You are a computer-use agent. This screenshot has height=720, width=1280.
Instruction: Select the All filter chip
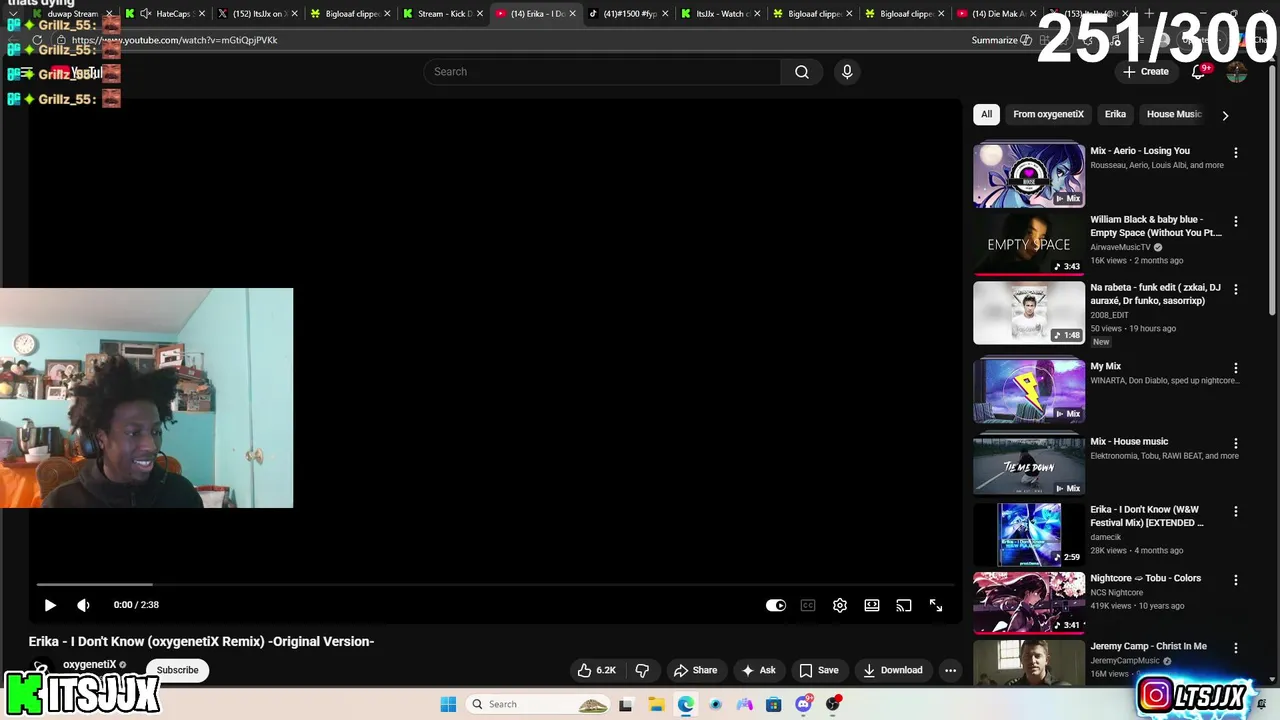[986, 114]
